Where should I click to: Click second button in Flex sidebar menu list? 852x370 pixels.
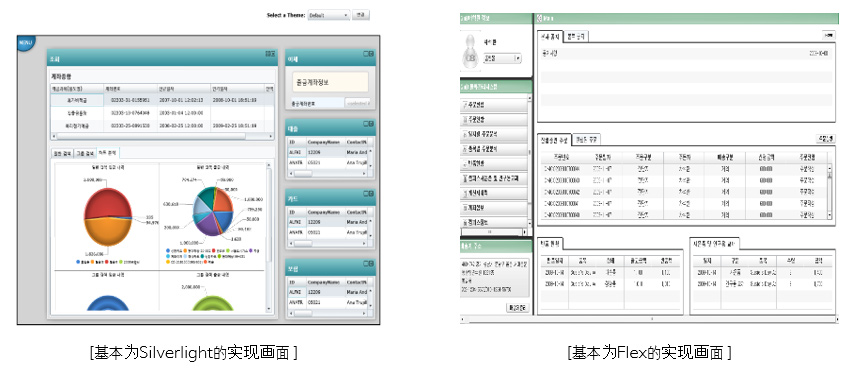(494, 119)
